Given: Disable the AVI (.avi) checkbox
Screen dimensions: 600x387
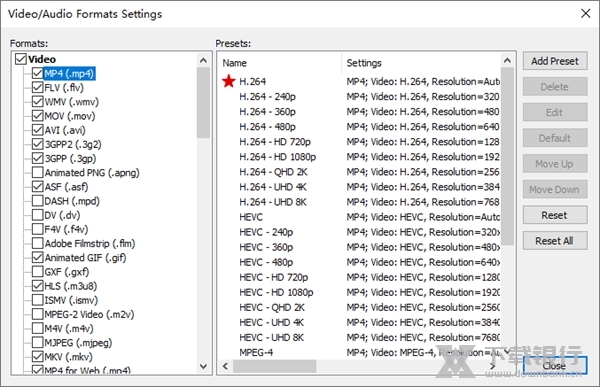Looking at the screenshot, I should coord(38,130).
